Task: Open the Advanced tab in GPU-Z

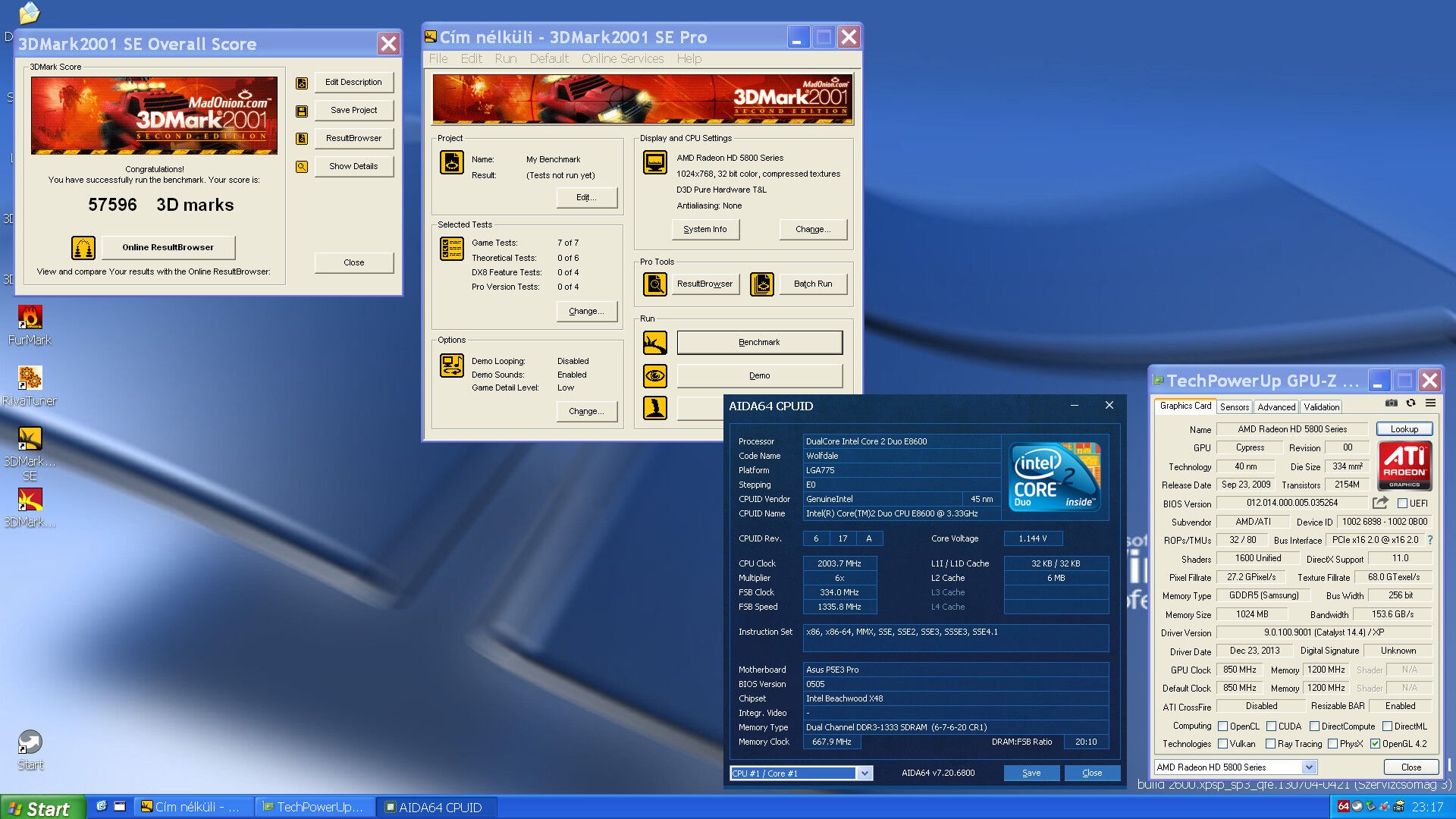Action: point(1276,407)
